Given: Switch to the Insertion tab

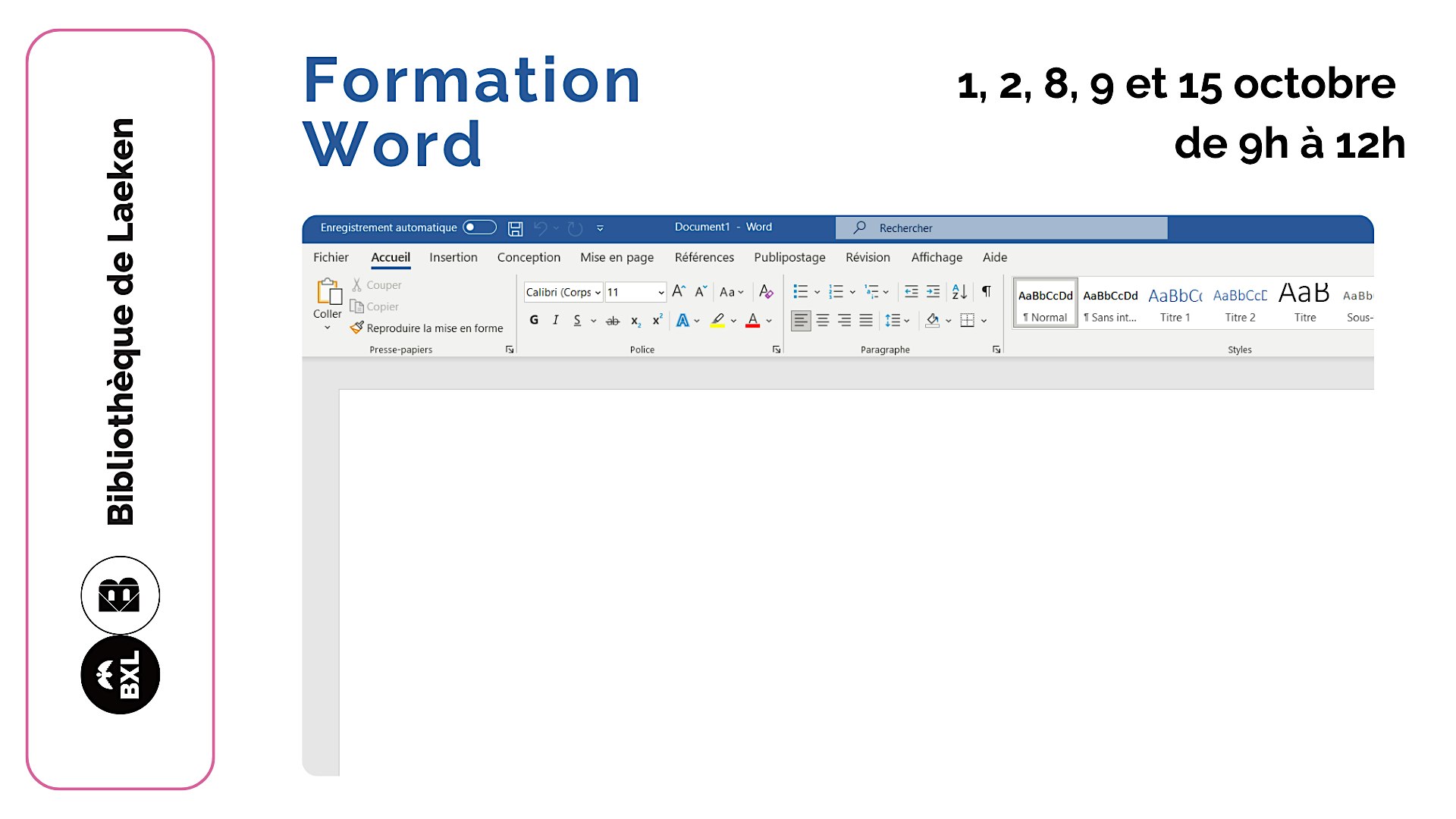Looking at the screenshot, I should 453,257.
